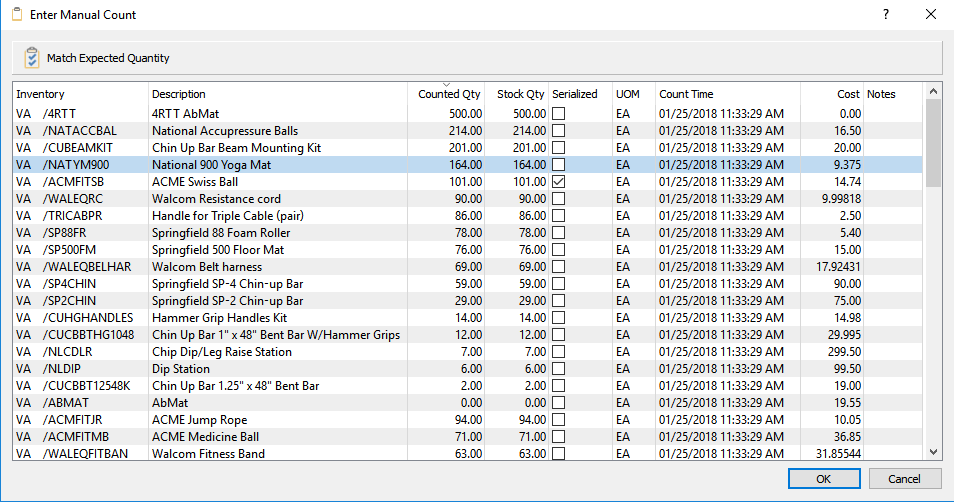The image size is (954, 502).
Task: Click Counted Qty 500.00 for 4RTT AbMat
Action: click(x=465, y=114)
